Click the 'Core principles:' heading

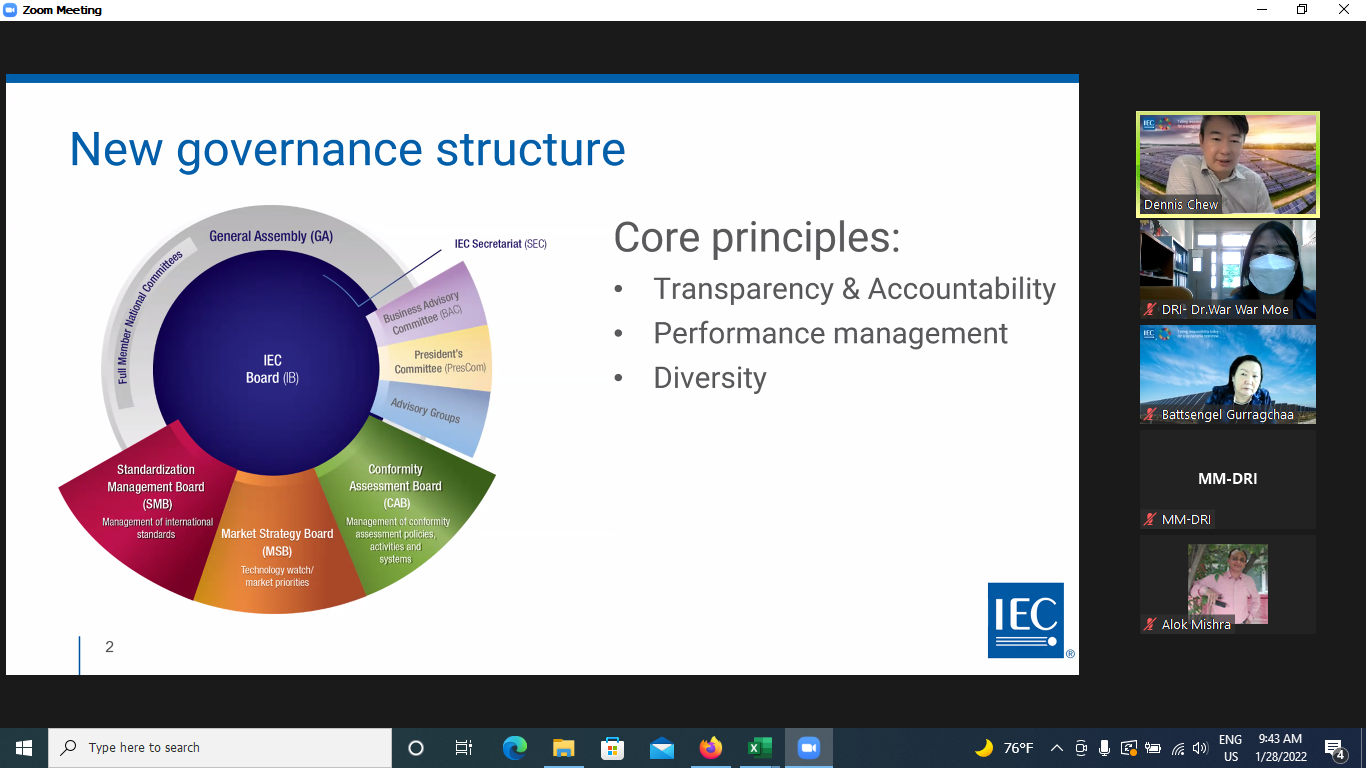pyautogui.click(x=757, y=238)
